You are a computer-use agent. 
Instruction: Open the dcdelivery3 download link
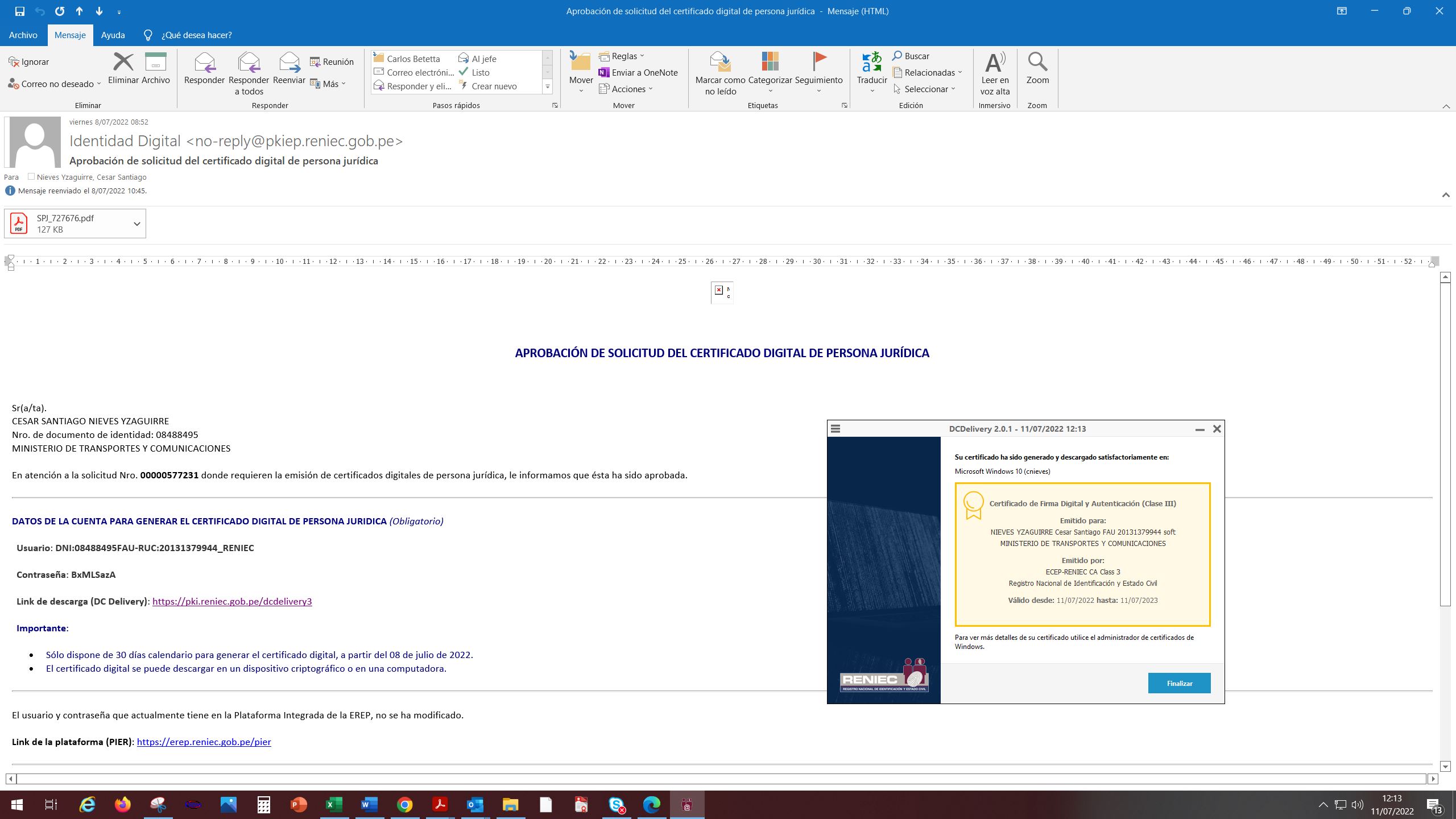point(232,601)
